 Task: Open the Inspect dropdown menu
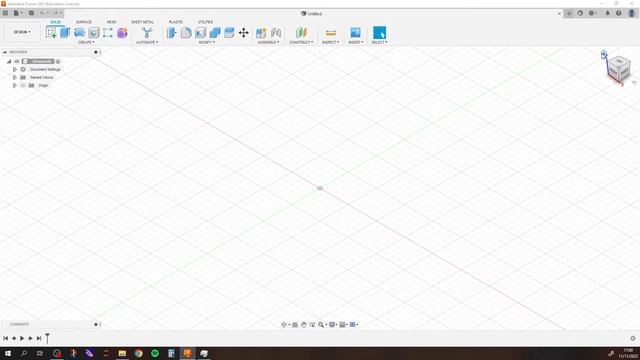(331, 42)
